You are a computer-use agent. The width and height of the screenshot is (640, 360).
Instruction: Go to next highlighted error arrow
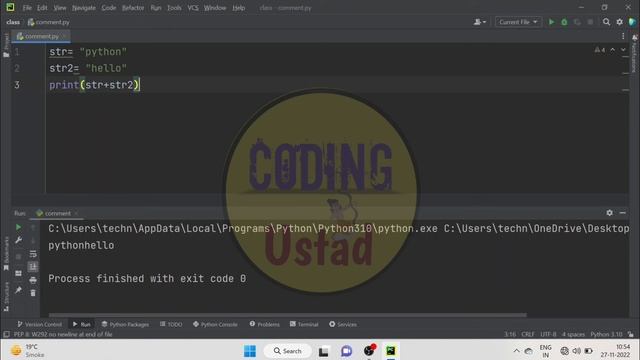623,50
